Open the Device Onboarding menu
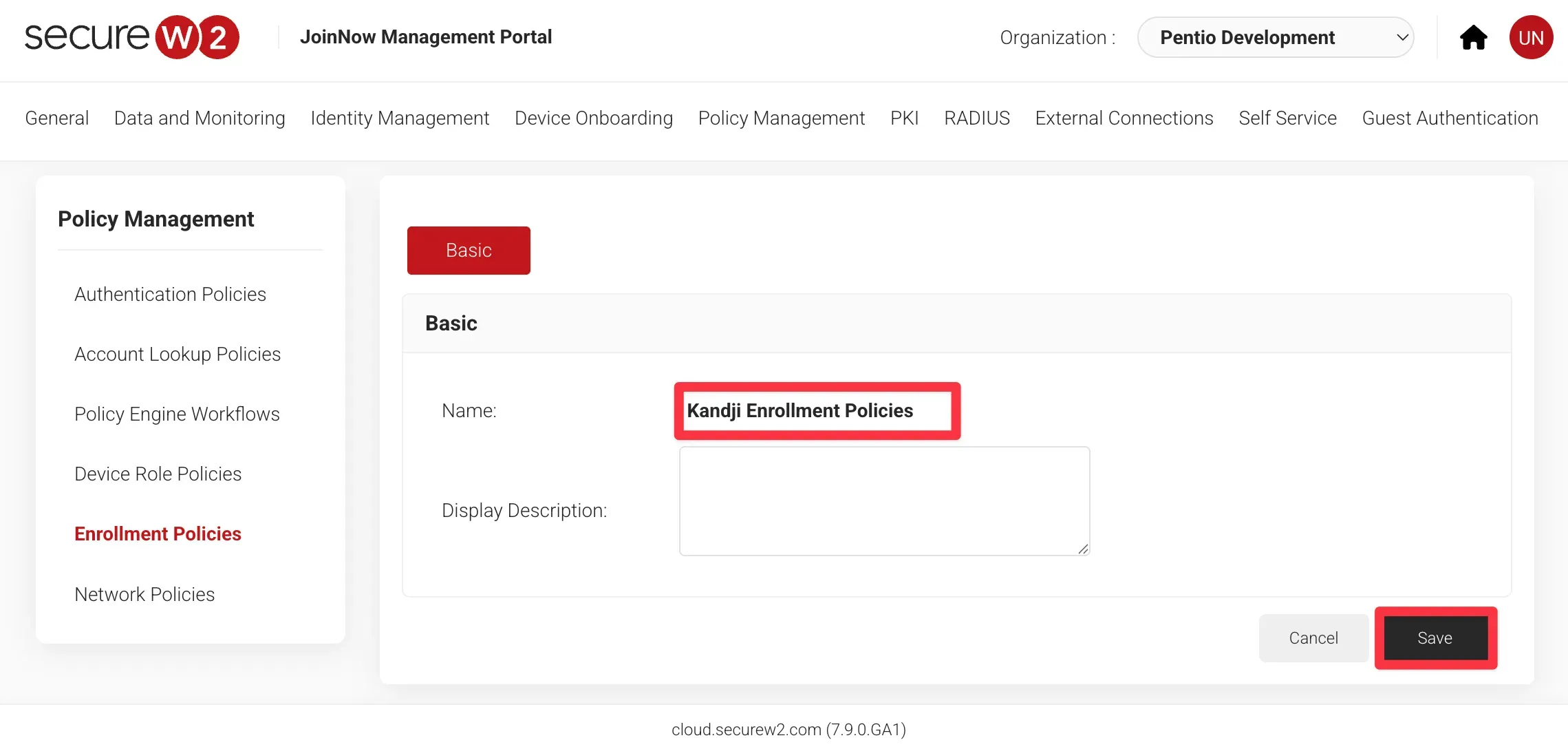 (x=593, y=118)
